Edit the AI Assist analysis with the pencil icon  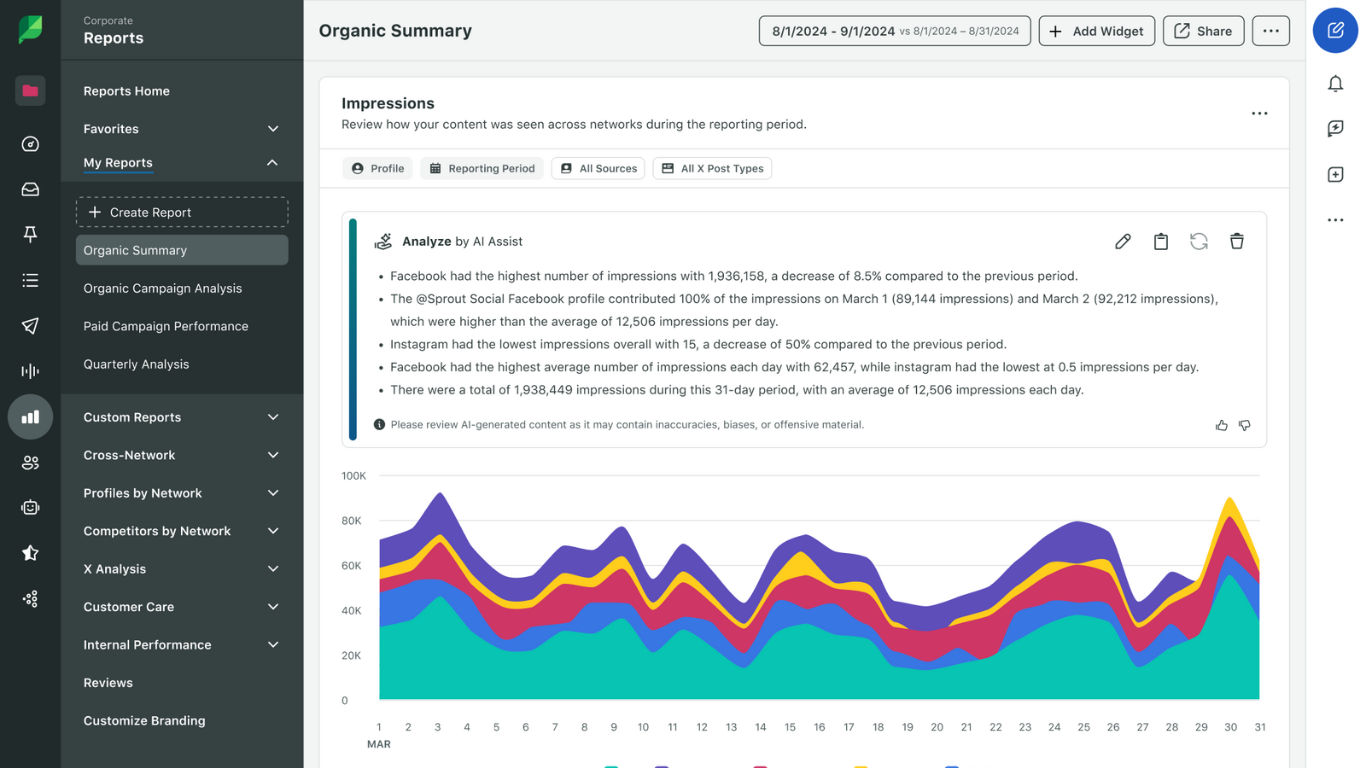click(x=1123, y=241)
